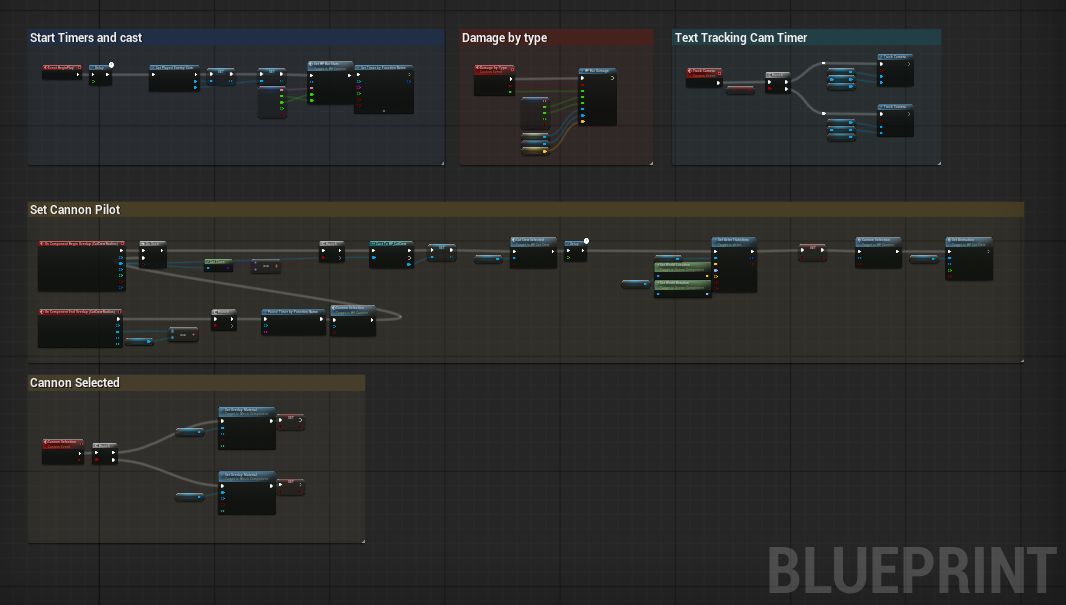
Task: Select the Cannon Selection call after Pause Timer
Action: pyautogui.click(x=353, y=321)
